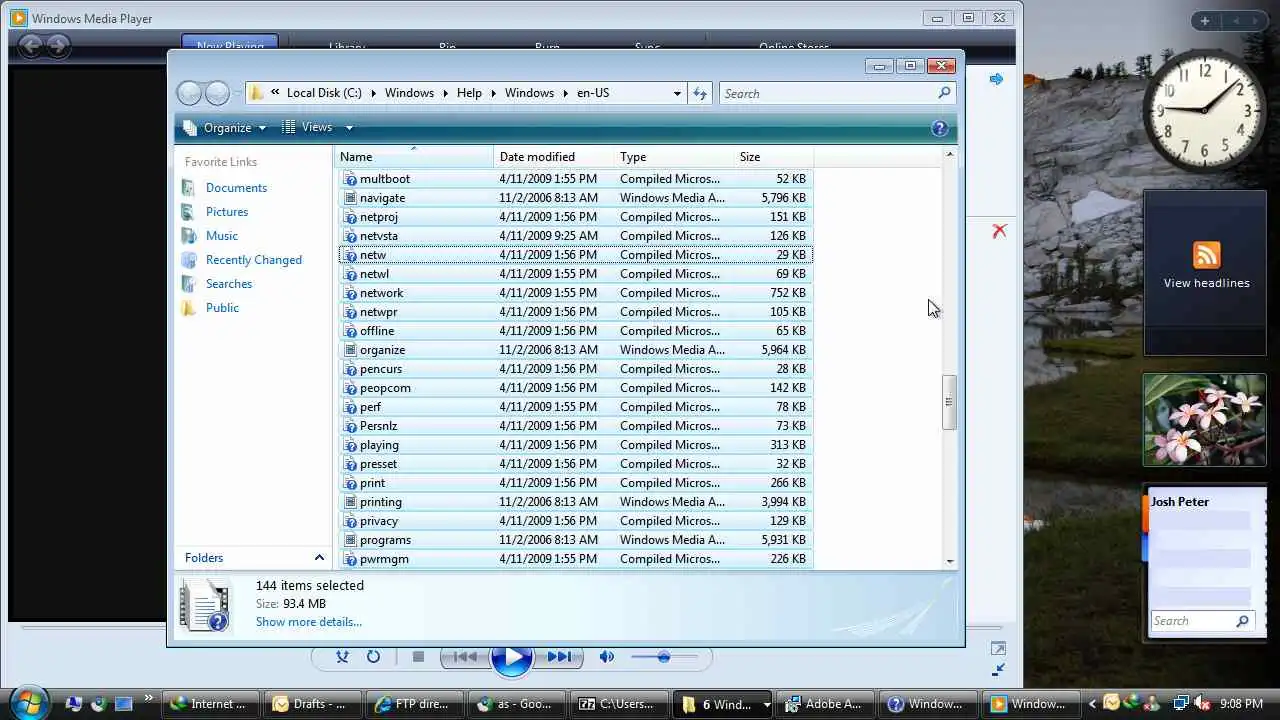Click the Previous track button in Media Player

coord(465,657)
